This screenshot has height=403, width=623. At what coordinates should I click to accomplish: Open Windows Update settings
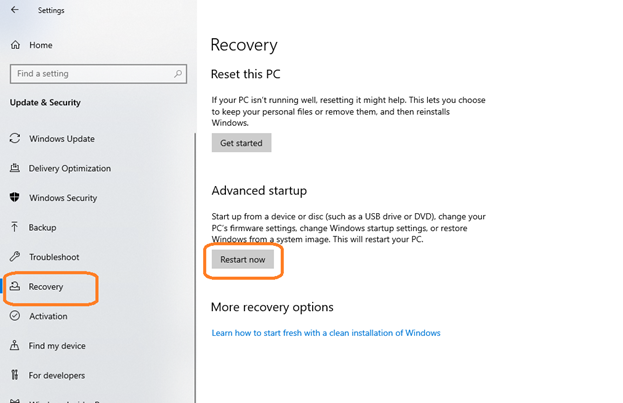coord(61,138)
